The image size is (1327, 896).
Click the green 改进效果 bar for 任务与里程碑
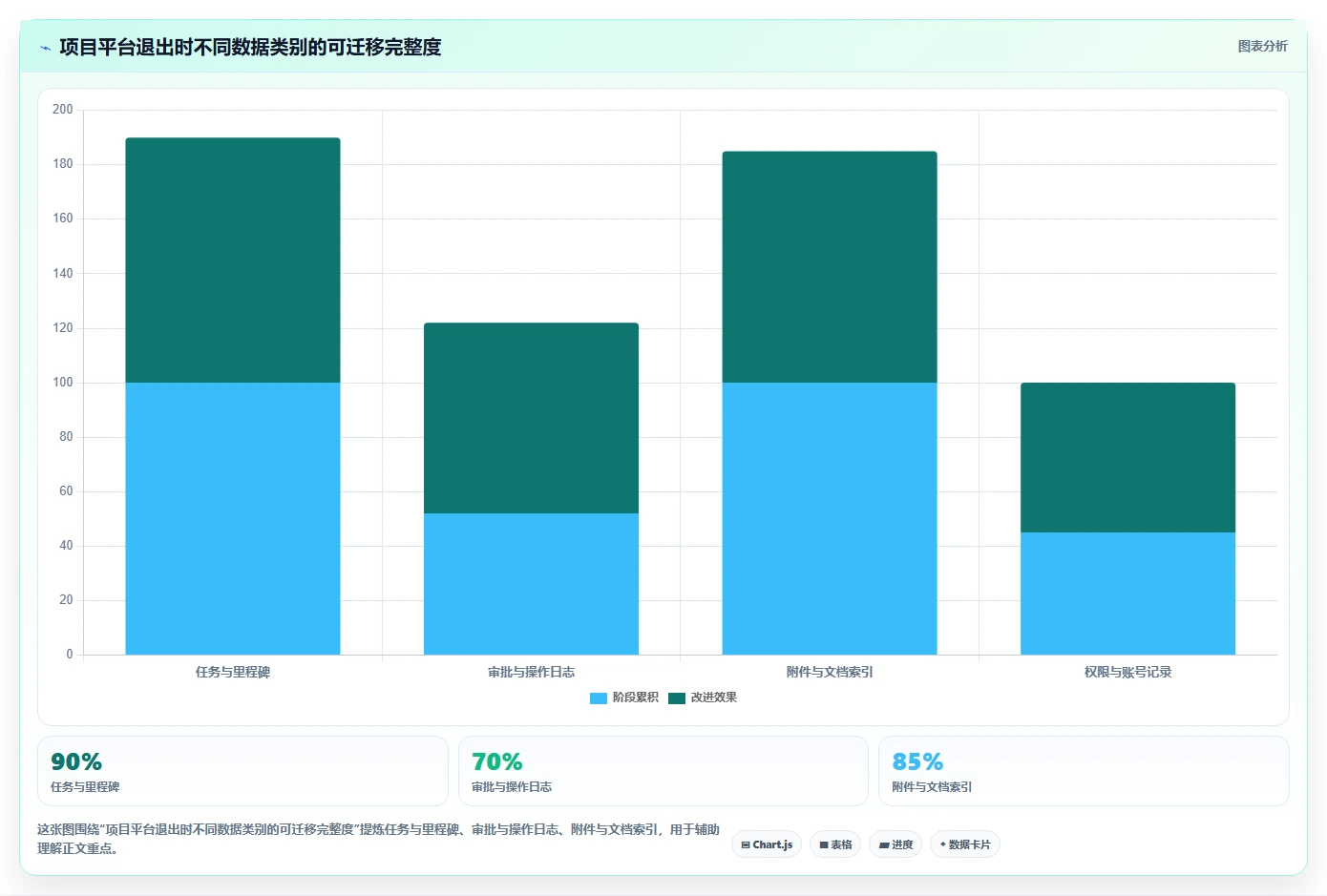(x=233, y=260)
